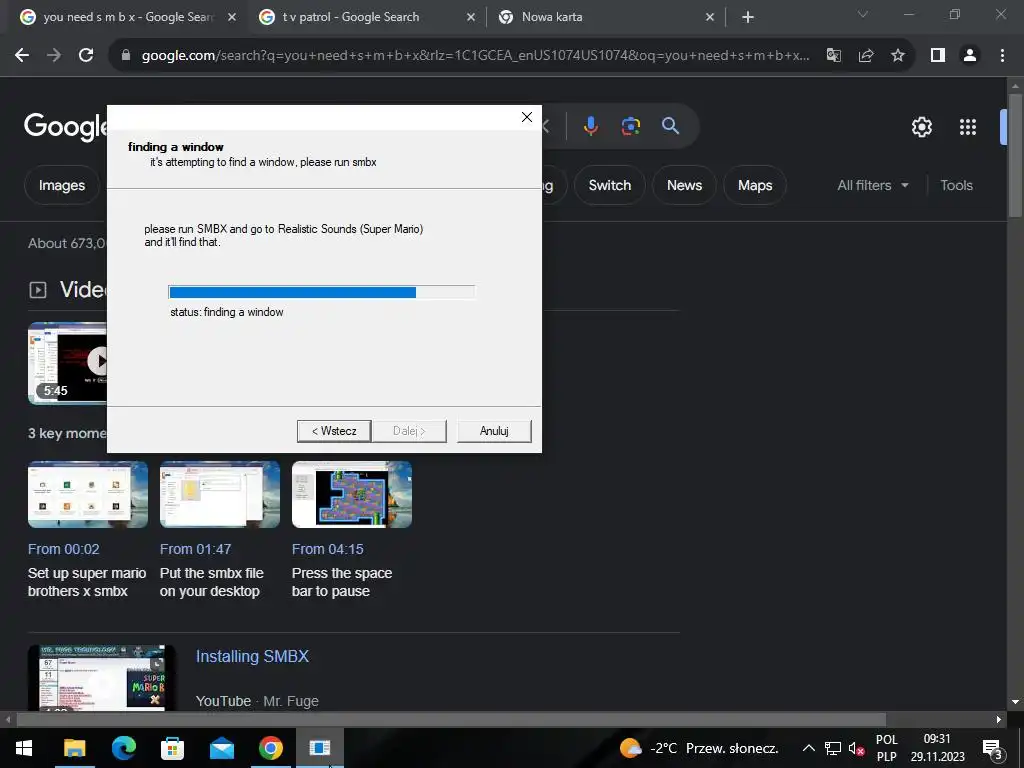This screenshot has height=768, width=1024.
Task: Open the network status tray icon
Action: click(833, 748)
